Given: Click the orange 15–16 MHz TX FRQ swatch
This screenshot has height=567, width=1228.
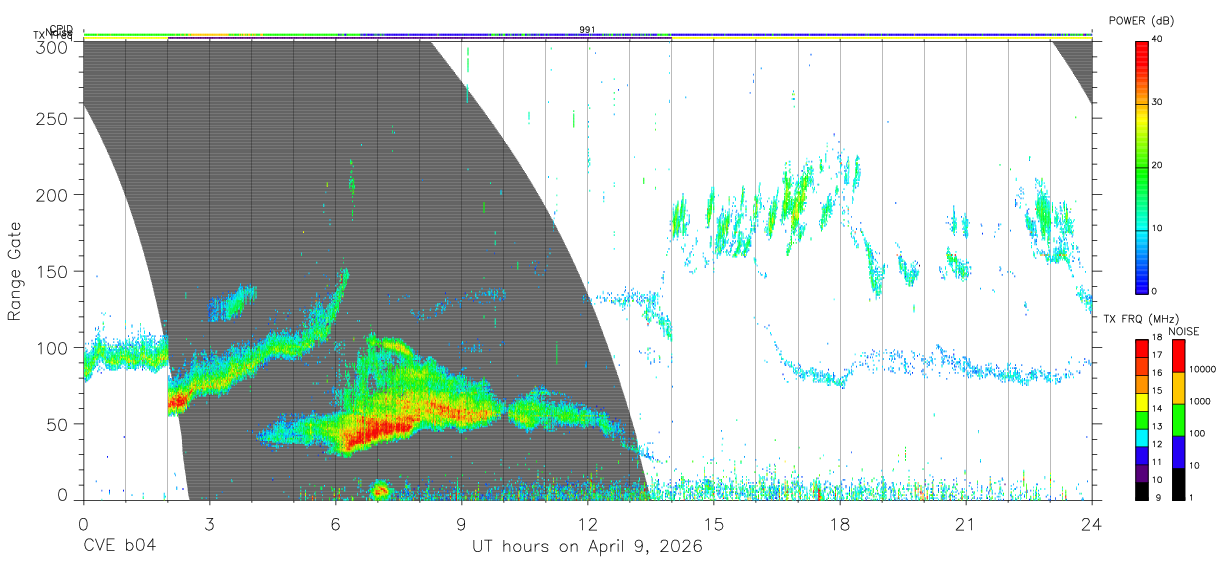Looking at the screenshot, I should click(x=1142, y=382).
